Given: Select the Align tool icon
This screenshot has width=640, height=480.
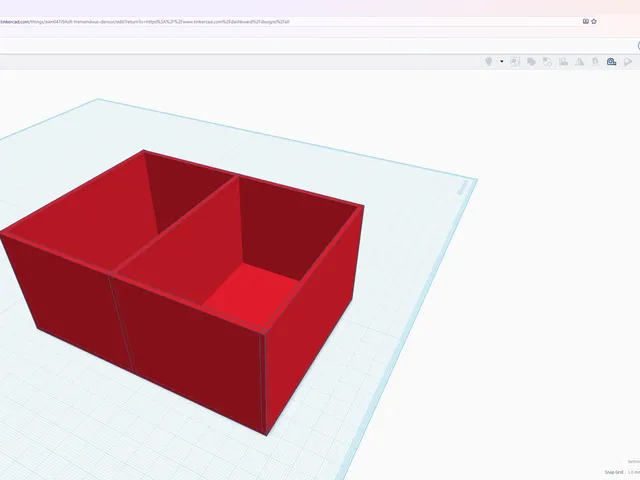Looking at the screenshot, I should (x=563, y=62).
